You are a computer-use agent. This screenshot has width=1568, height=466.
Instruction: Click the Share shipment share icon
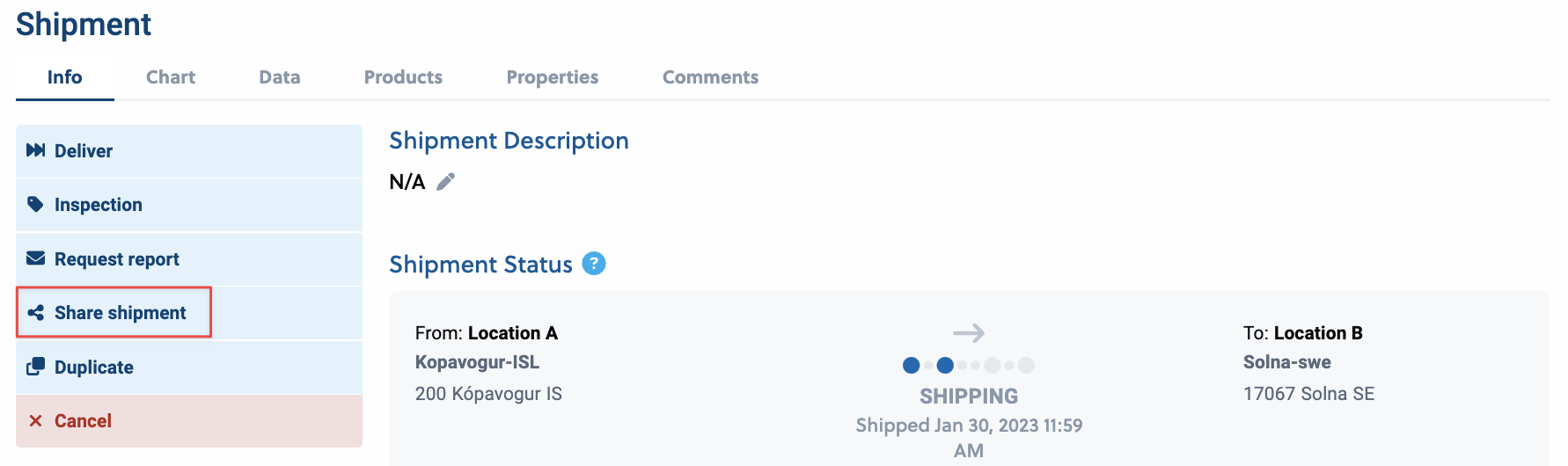(x=35, y=313)
